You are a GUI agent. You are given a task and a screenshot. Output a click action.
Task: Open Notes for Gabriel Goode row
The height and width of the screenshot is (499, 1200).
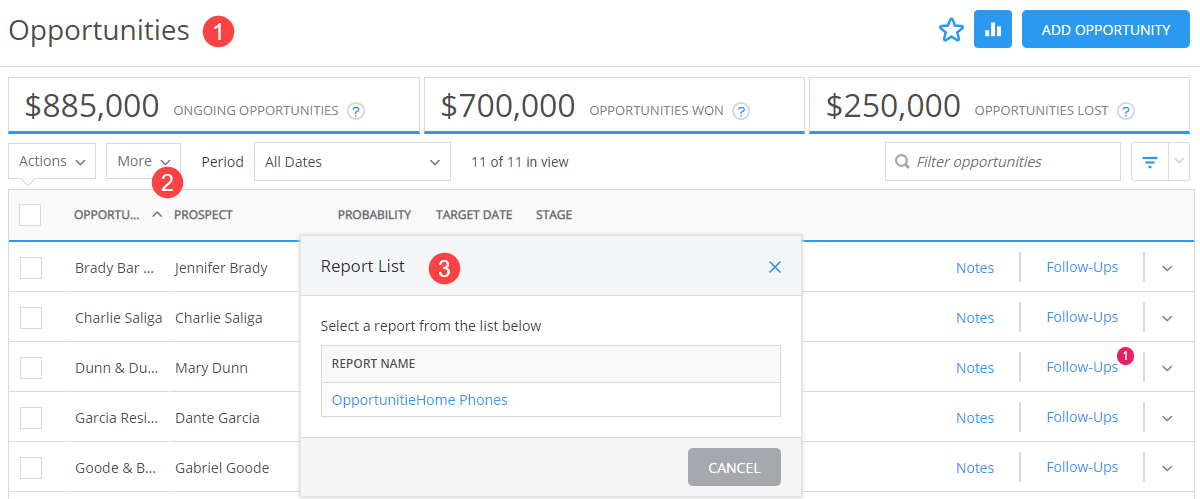click(975, 467)
